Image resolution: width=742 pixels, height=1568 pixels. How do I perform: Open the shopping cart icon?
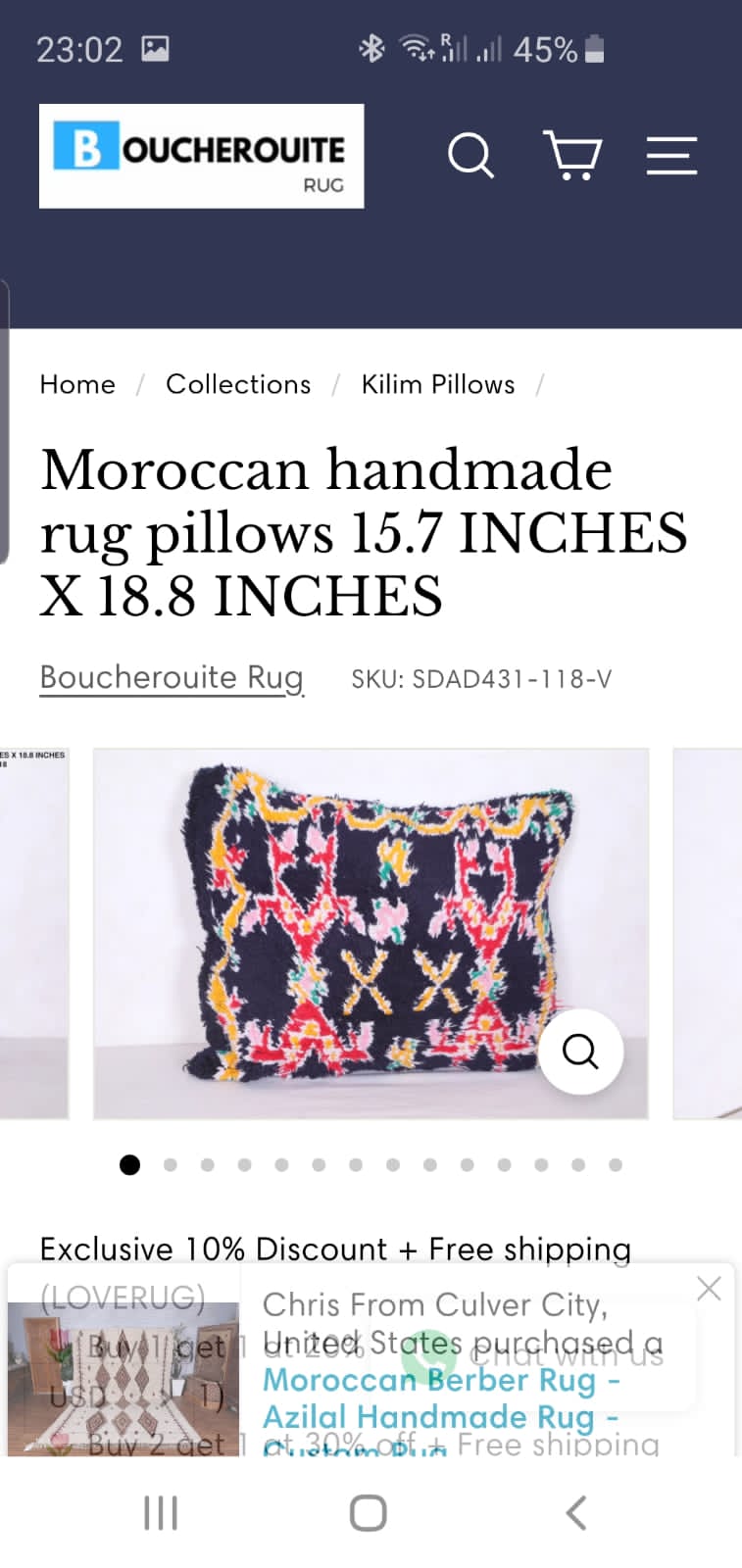(573, 156)
